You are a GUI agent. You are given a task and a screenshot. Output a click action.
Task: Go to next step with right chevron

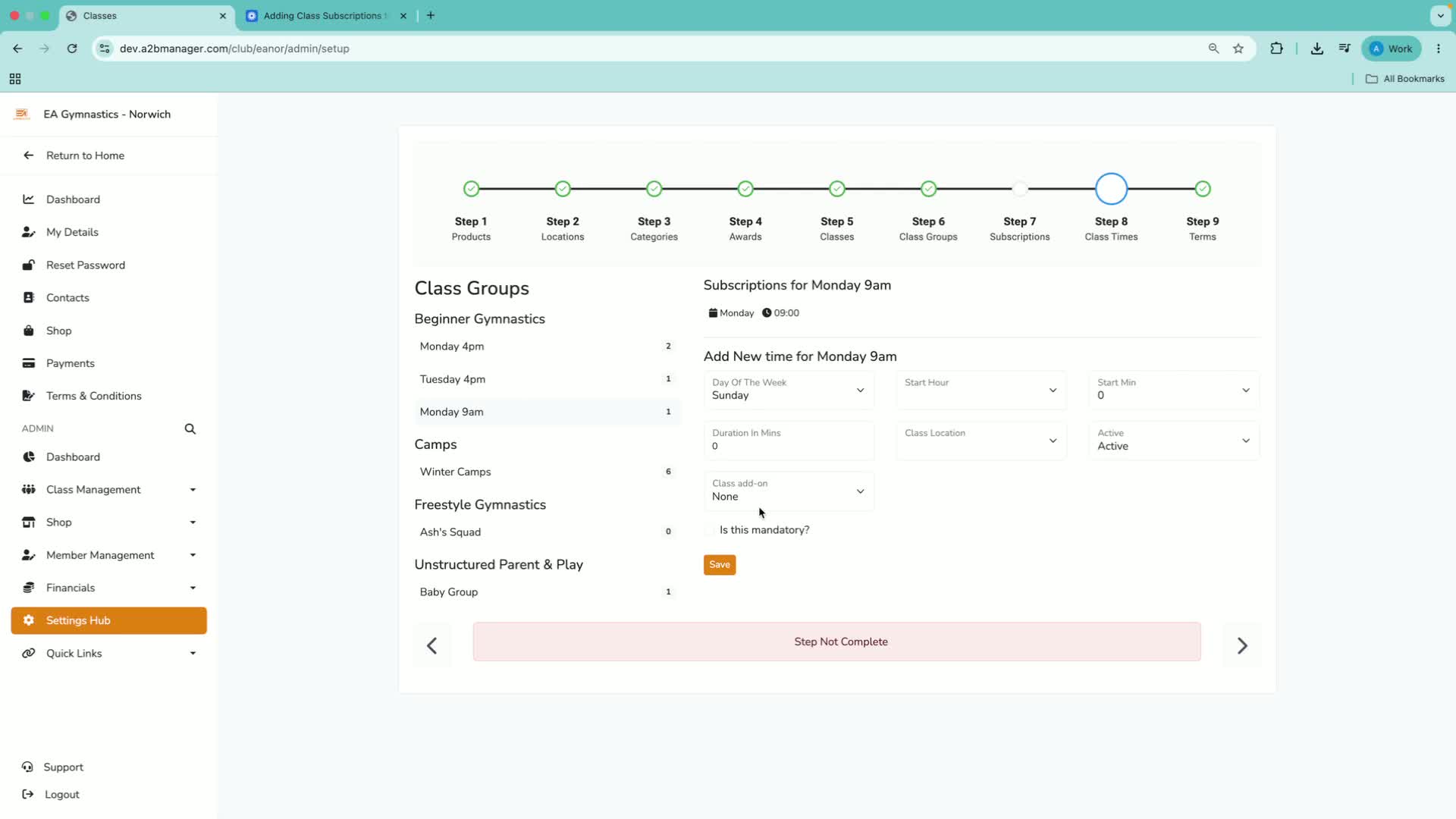tap(1242, 645)
